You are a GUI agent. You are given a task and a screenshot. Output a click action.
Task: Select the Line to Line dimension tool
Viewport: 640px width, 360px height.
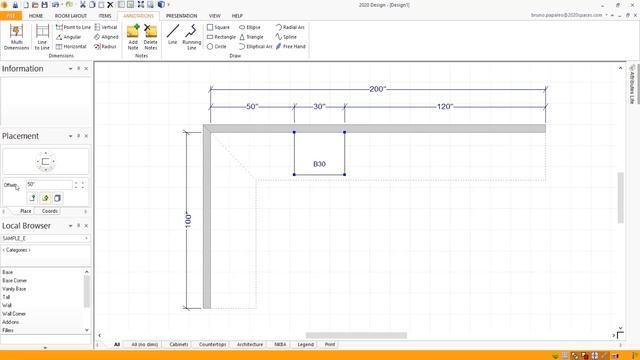tap(42, 37)
